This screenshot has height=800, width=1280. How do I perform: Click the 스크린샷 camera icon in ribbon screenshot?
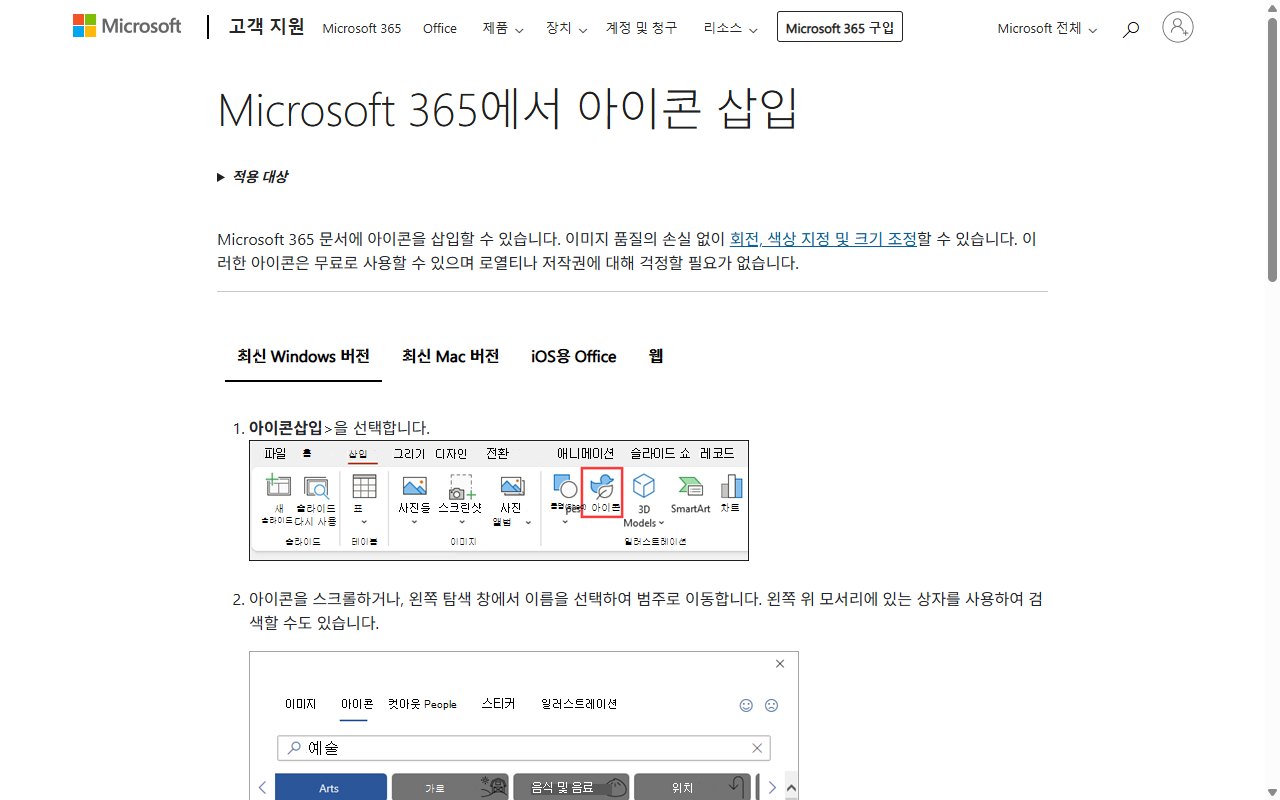[x=461, y=487]
